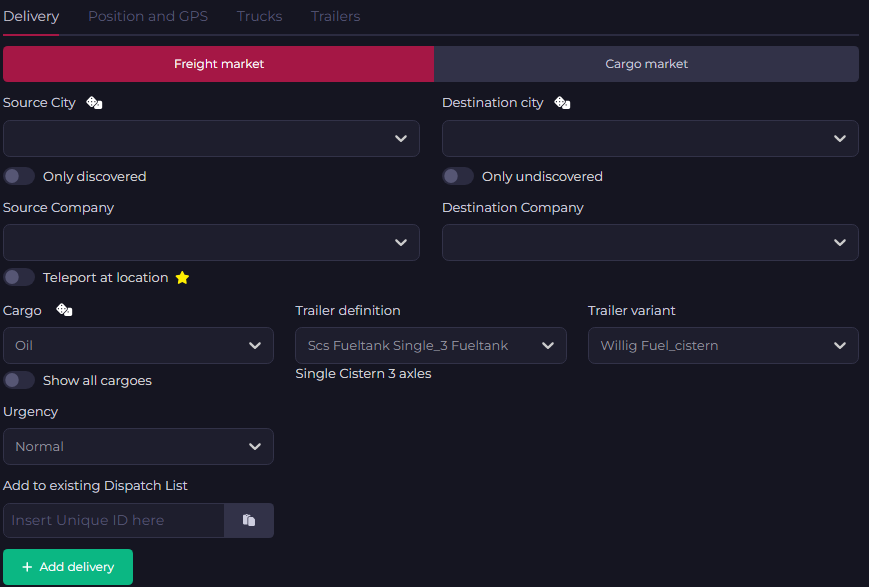Expand the Destination Company dropdown
The image size is (870, 587).
[650, 243]
